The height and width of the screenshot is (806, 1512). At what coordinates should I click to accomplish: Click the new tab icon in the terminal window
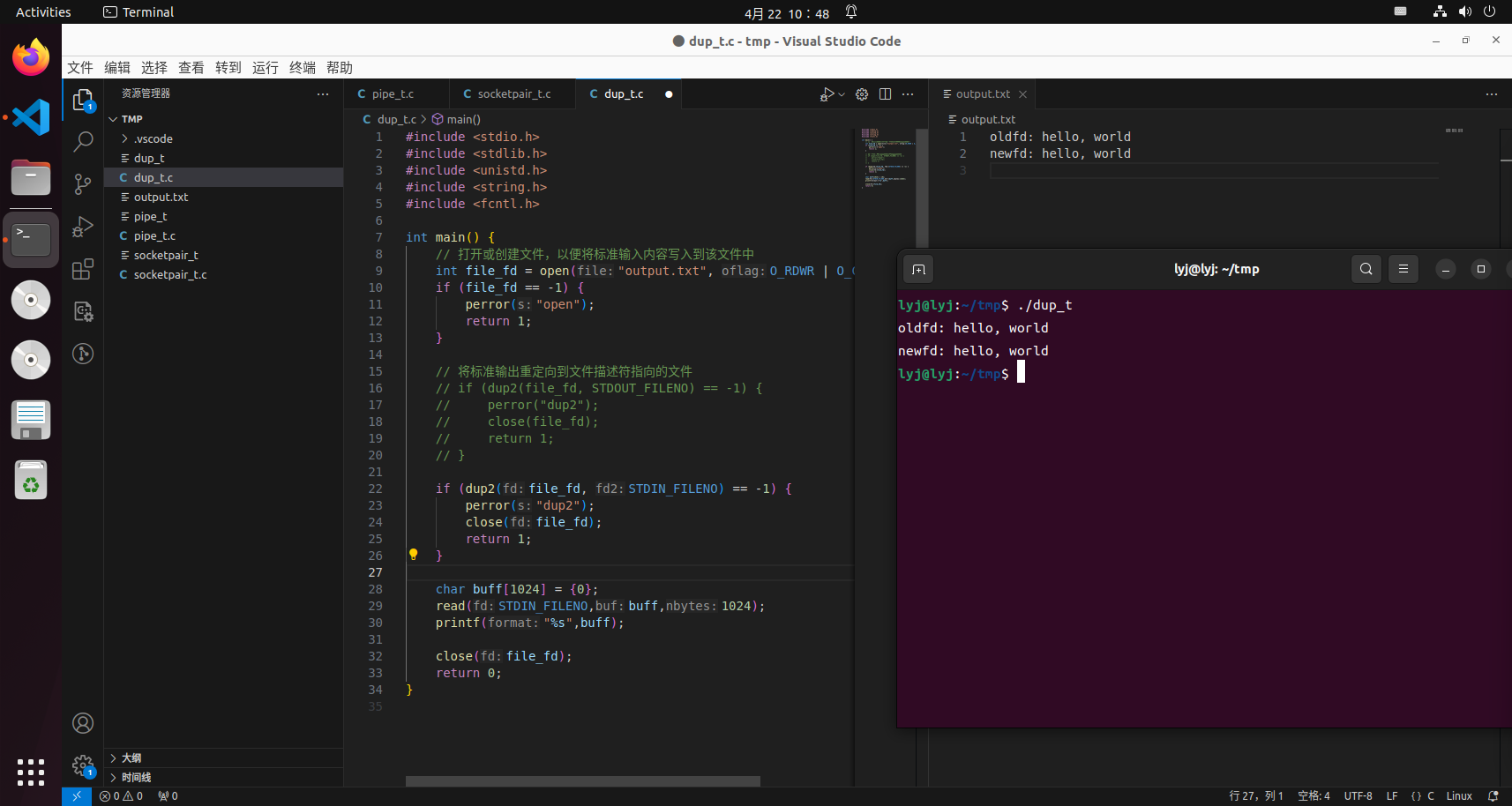click(918, 269)
